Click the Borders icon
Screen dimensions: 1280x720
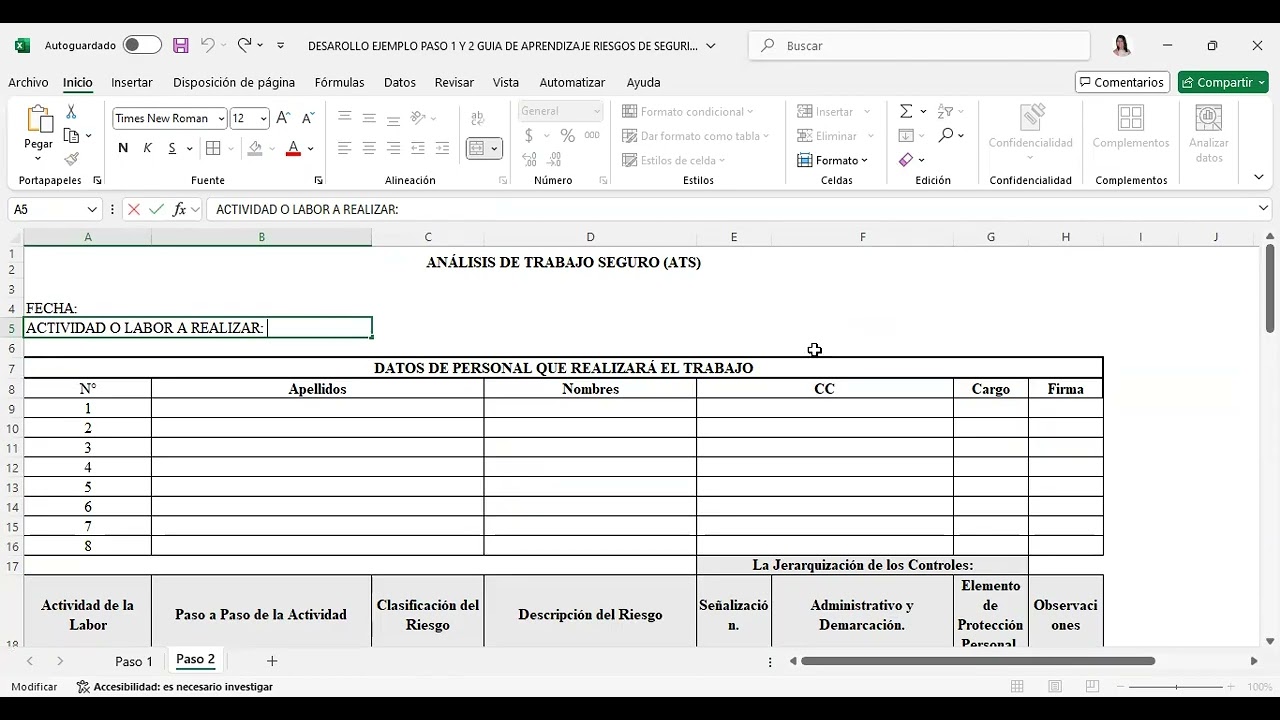click(213, 148)
